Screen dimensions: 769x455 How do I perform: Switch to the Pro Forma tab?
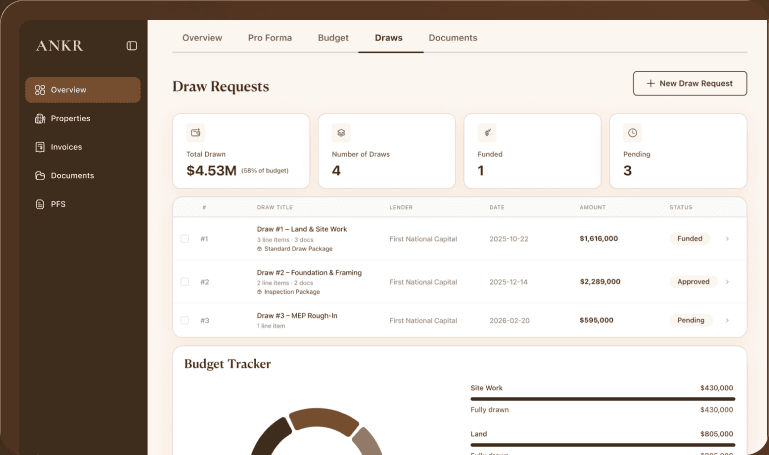point(270,38)
